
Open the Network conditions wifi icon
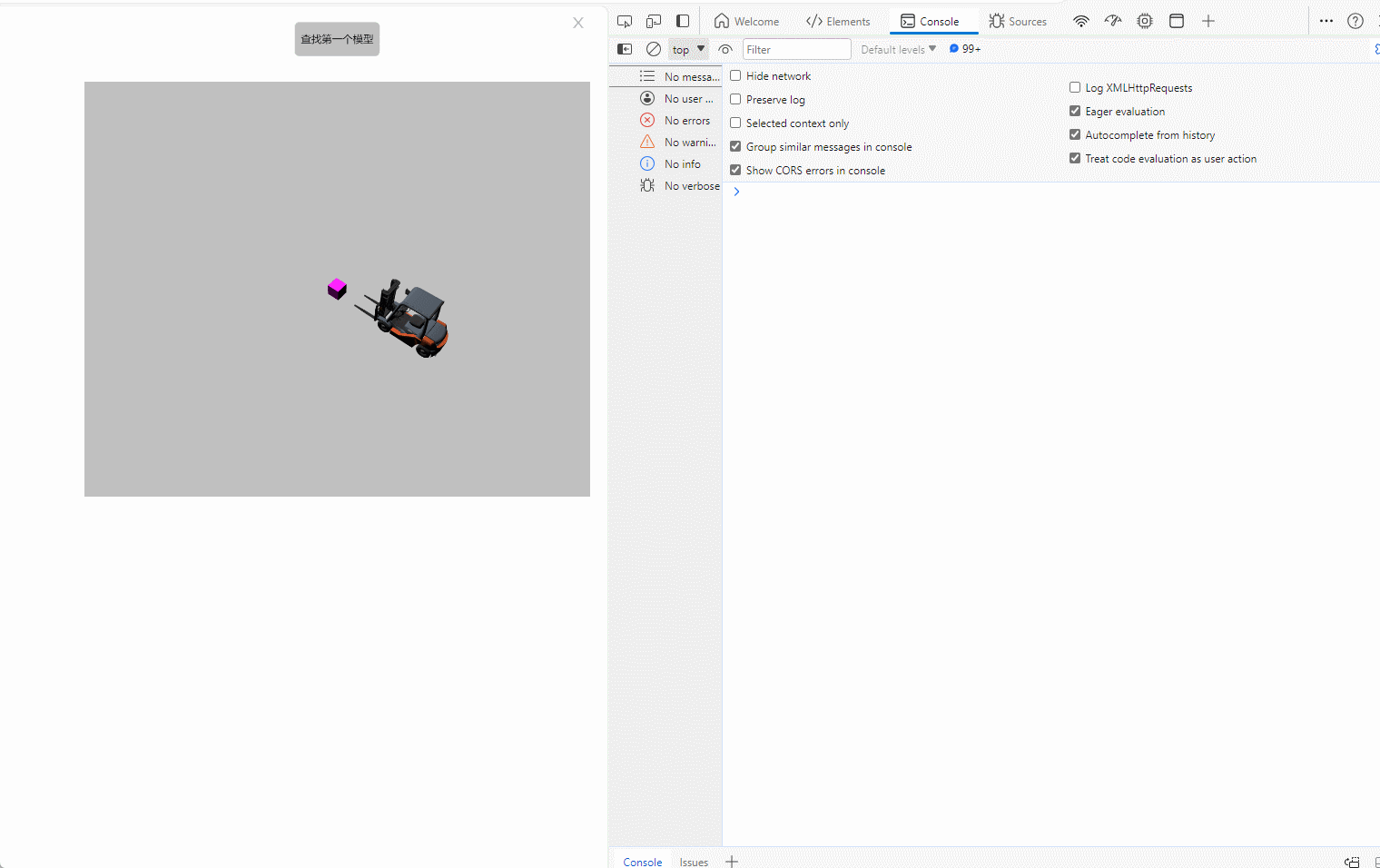coord(1080,21)
